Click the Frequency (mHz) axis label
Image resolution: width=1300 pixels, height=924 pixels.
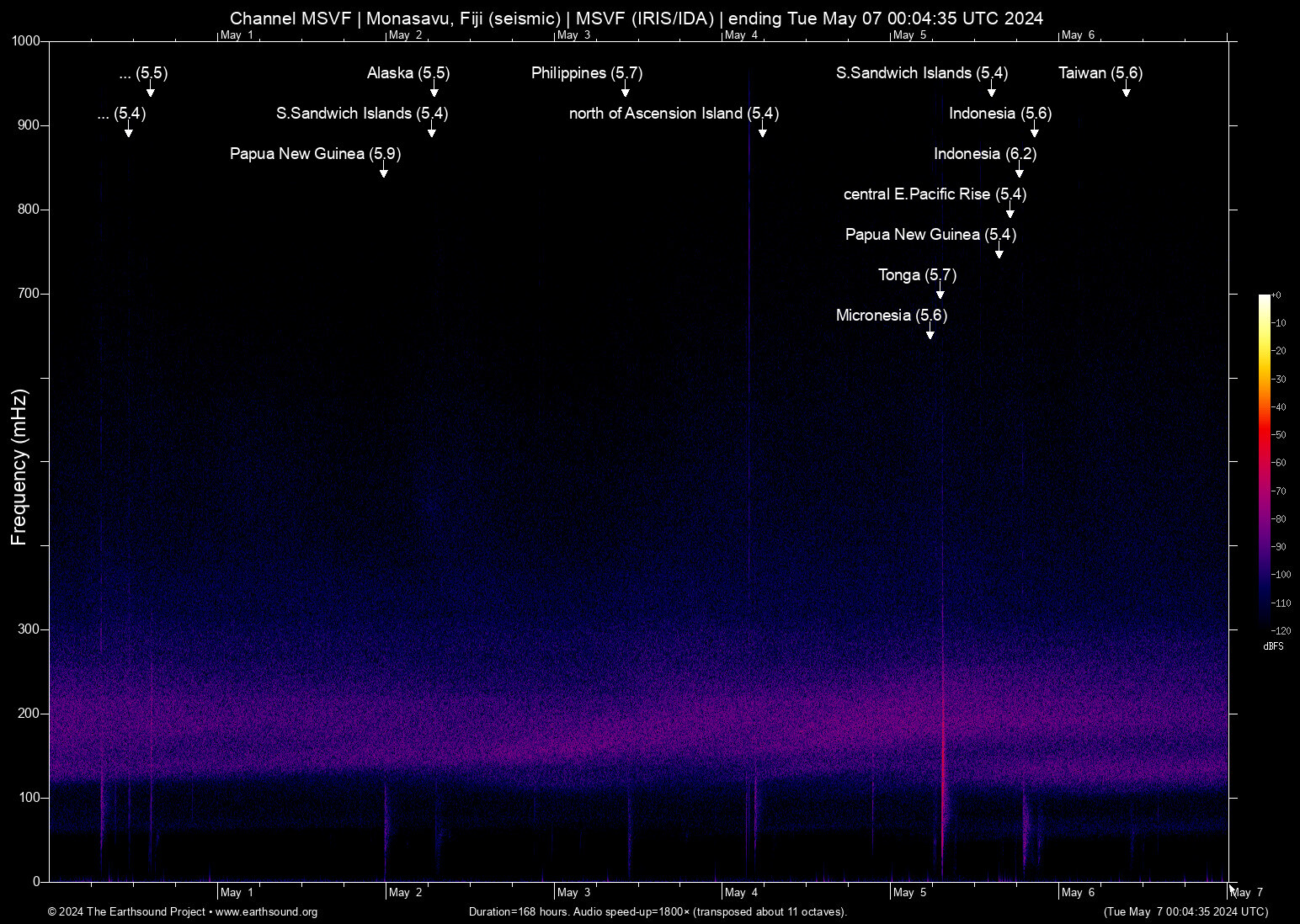point(19,467)
